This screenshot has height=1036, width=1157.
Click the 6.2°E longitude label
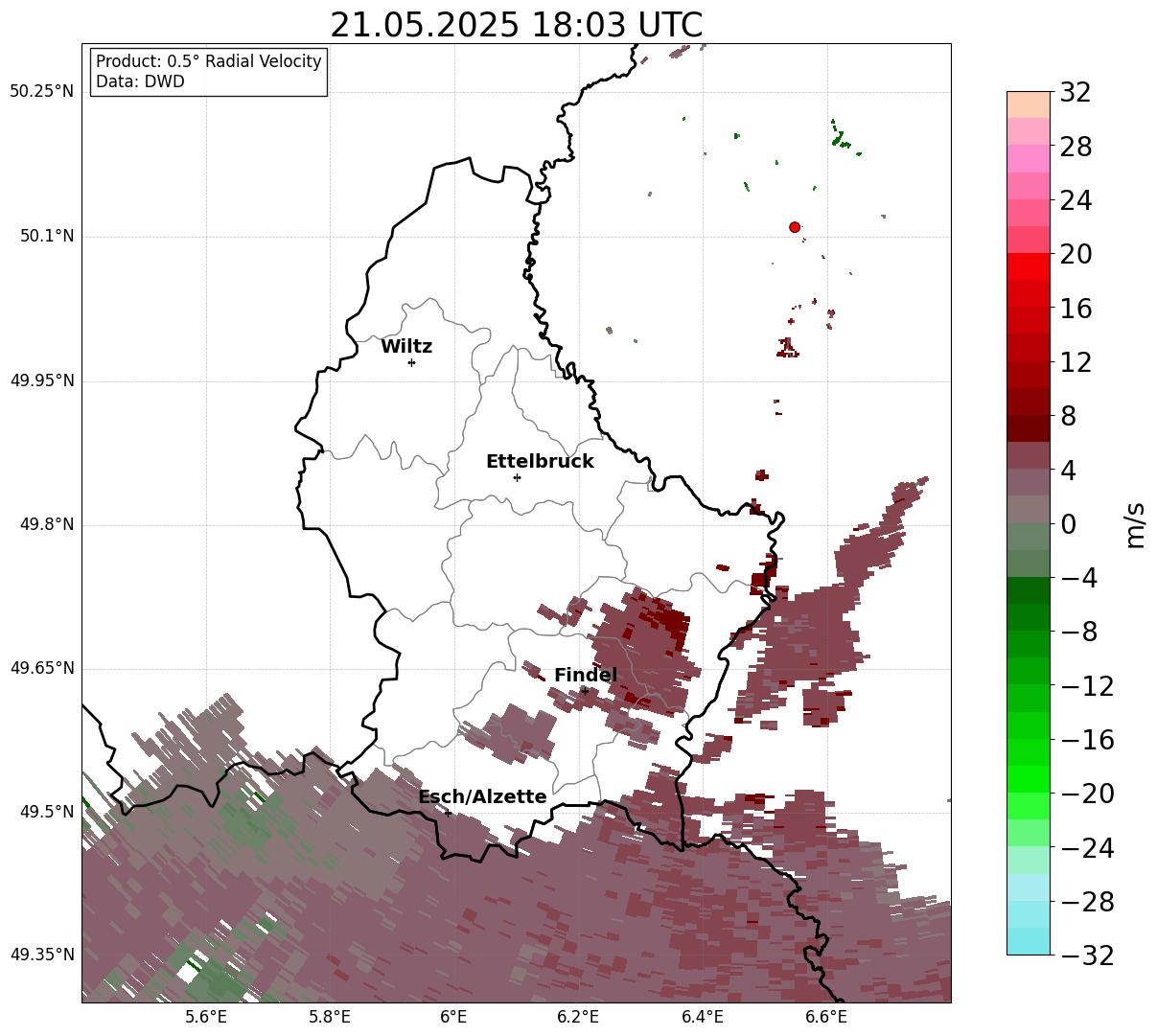(578, 1017)
